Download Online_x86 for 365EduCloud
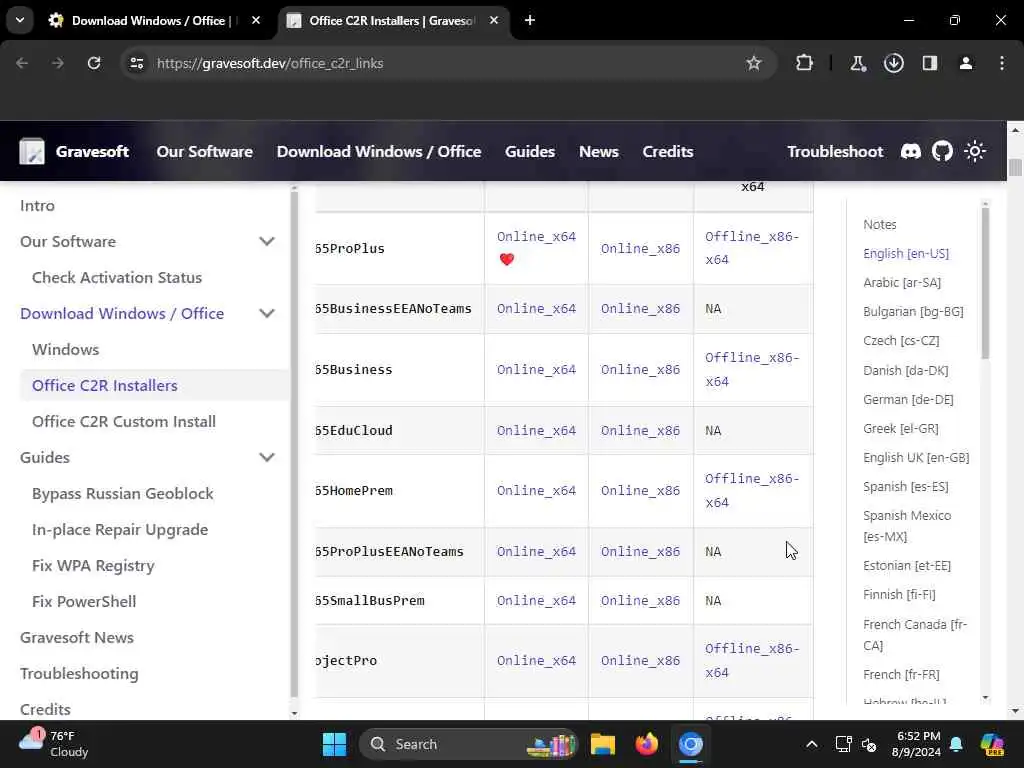This screenshot has width=1024, height=768. point(640,430)
